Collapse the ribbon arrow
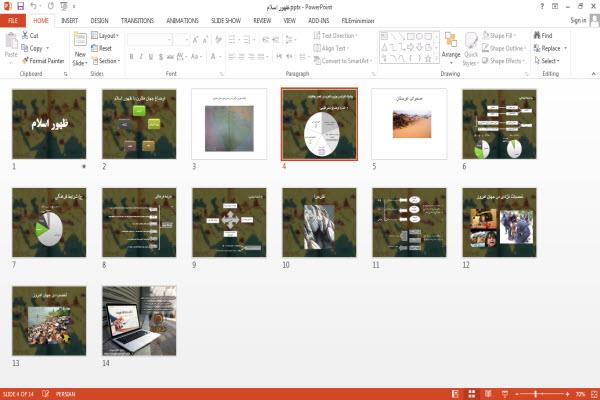The width and height of the screenshot is (600, 400). [593, 73]
